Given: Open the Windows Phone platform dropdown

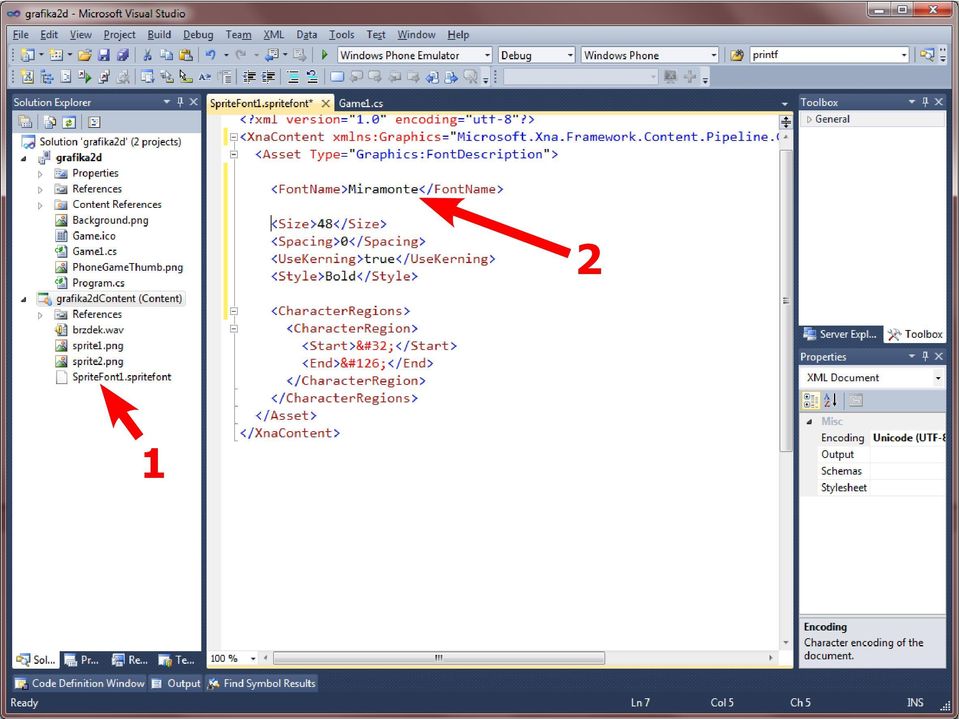Looking at the screenshot, I should [713, 55].
